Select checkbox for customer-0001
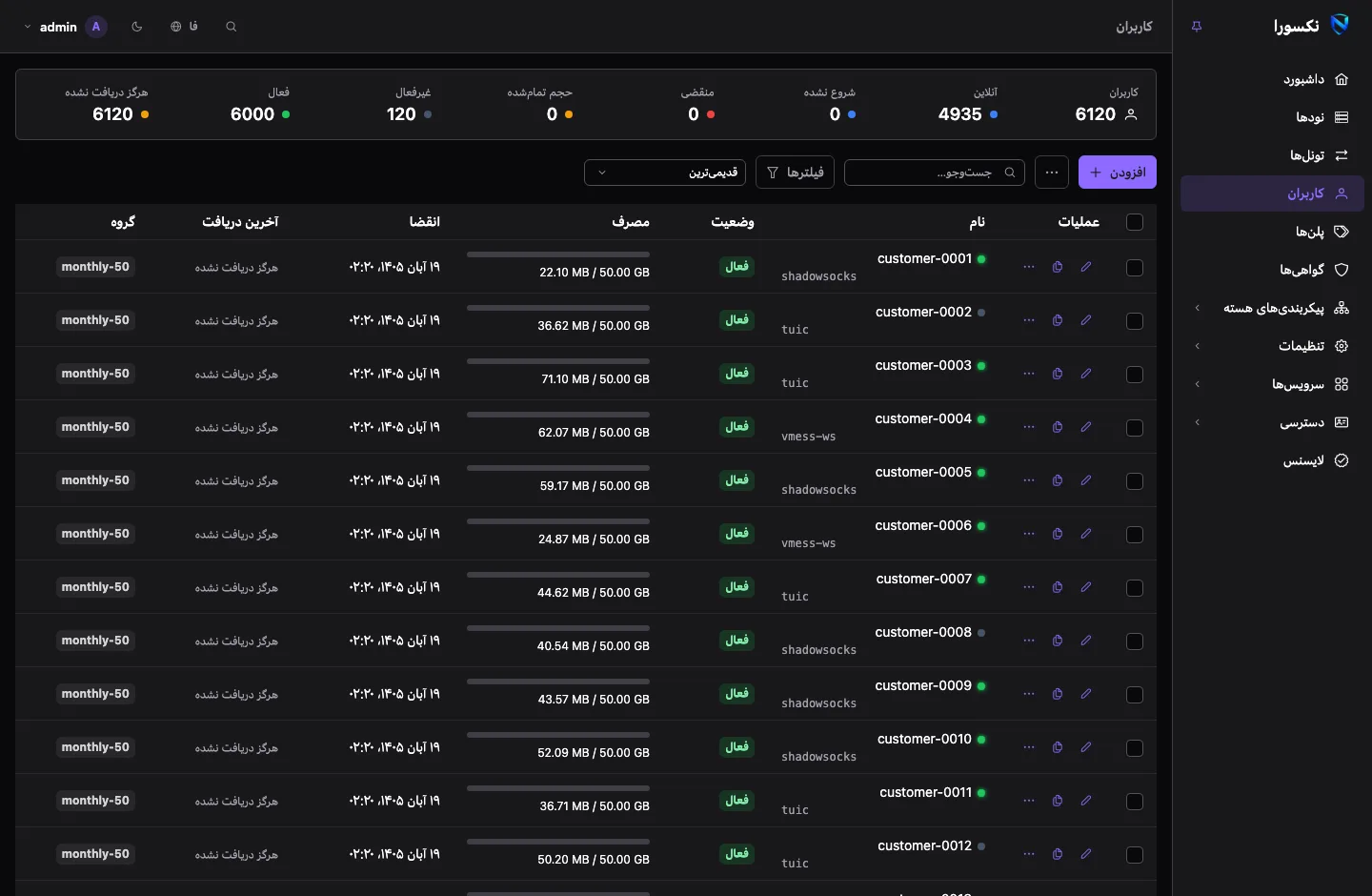1372x896 pixels. click(1134, 268)
